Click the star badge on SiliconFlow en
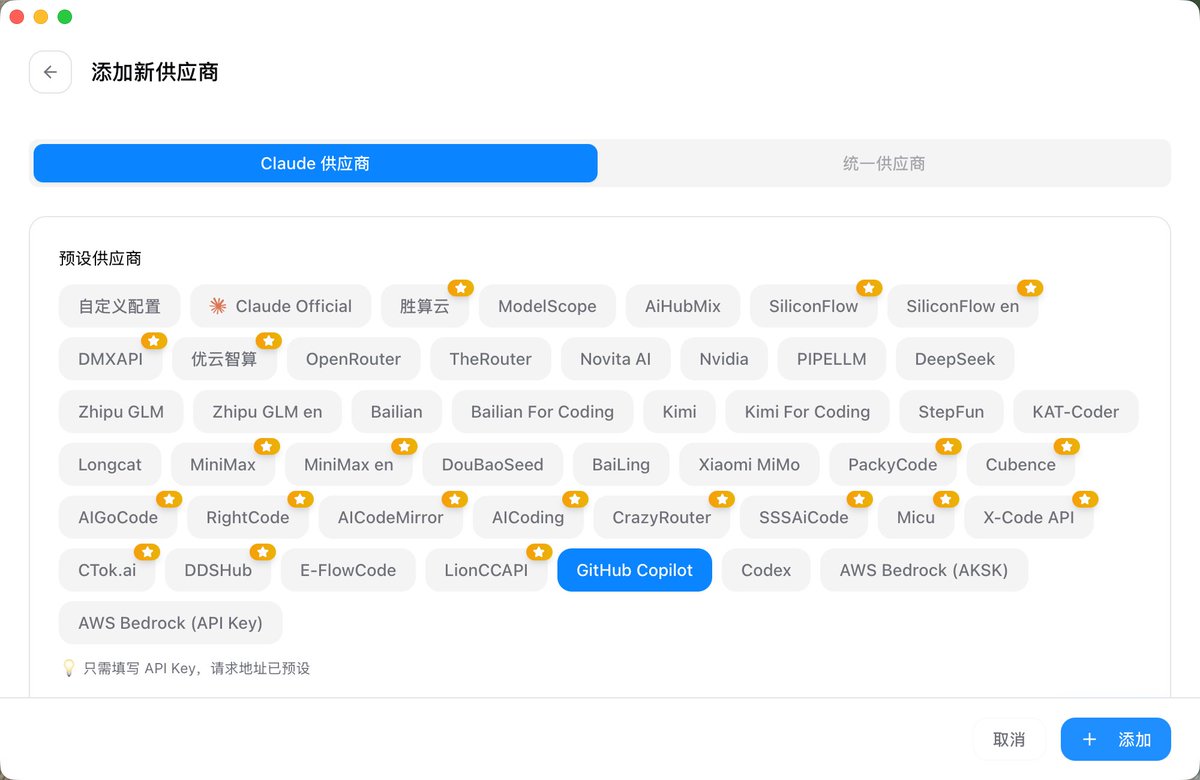This screenshot has width=1200, height=780. 1030,288
